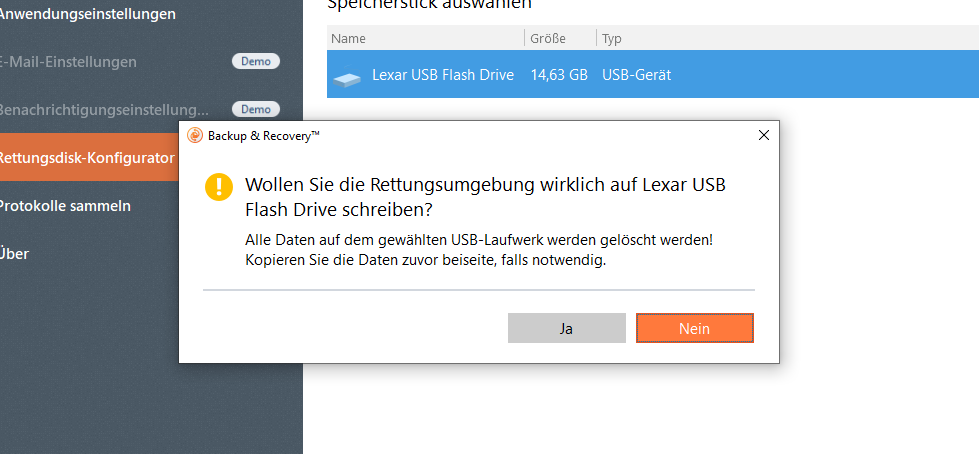Click the USB drive icon in list
Image resolution: width=979 pixels, height=454 pixels.
347,78
